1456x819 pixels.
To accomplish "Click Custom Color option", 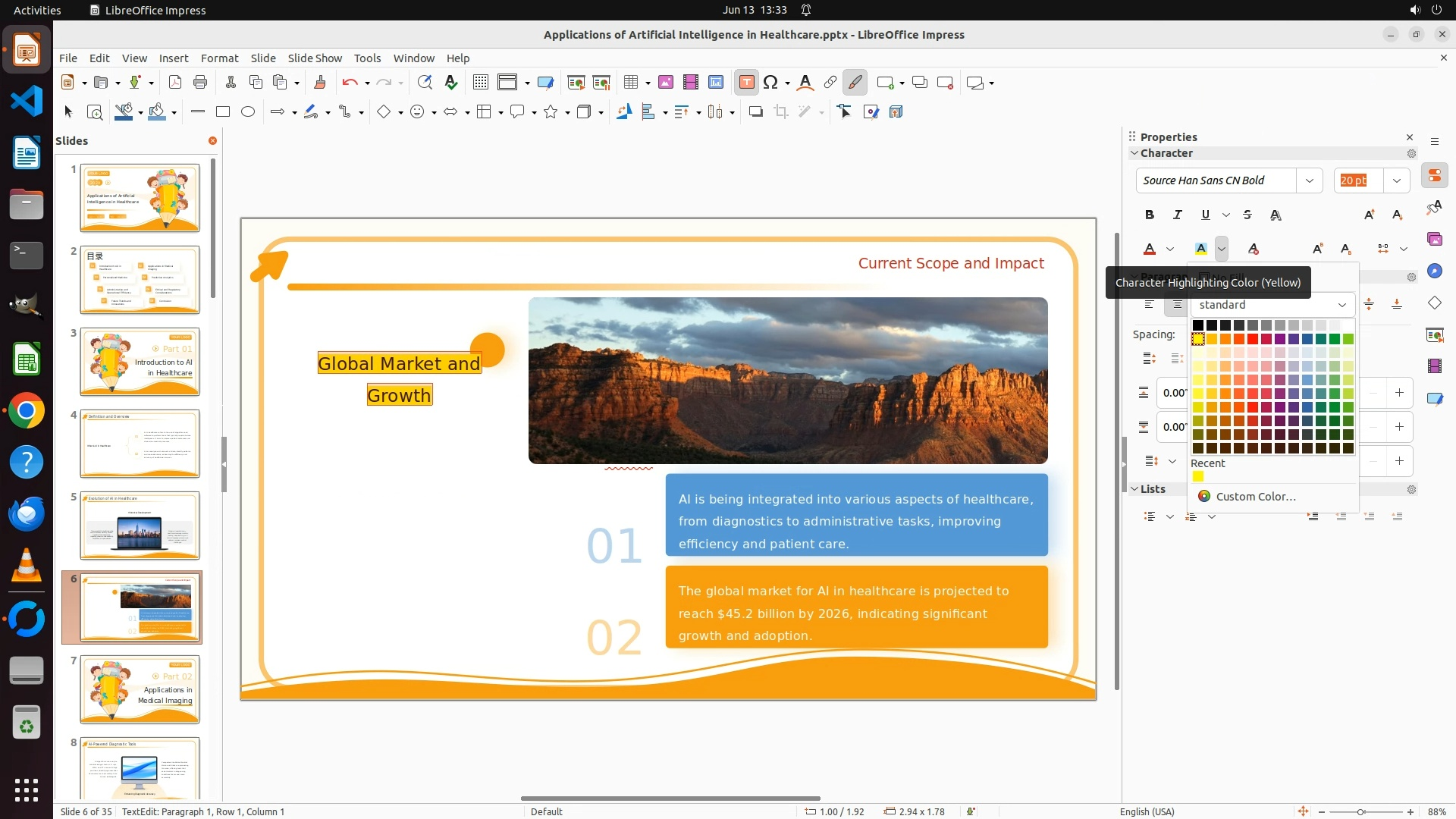I will coord(1255,497).
